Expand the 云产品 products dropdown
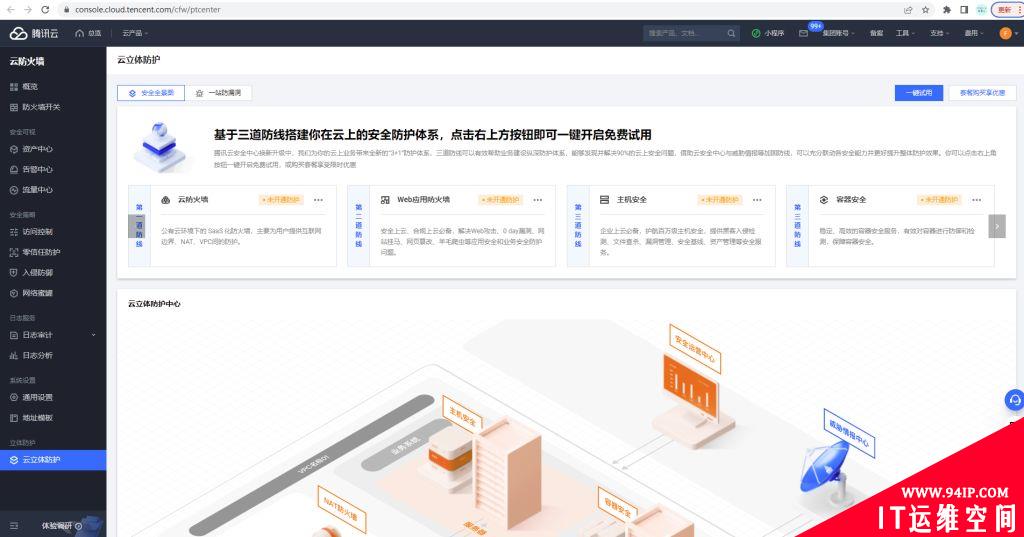The width and height of the screenshot is (1024, 537). pos(135,33)
